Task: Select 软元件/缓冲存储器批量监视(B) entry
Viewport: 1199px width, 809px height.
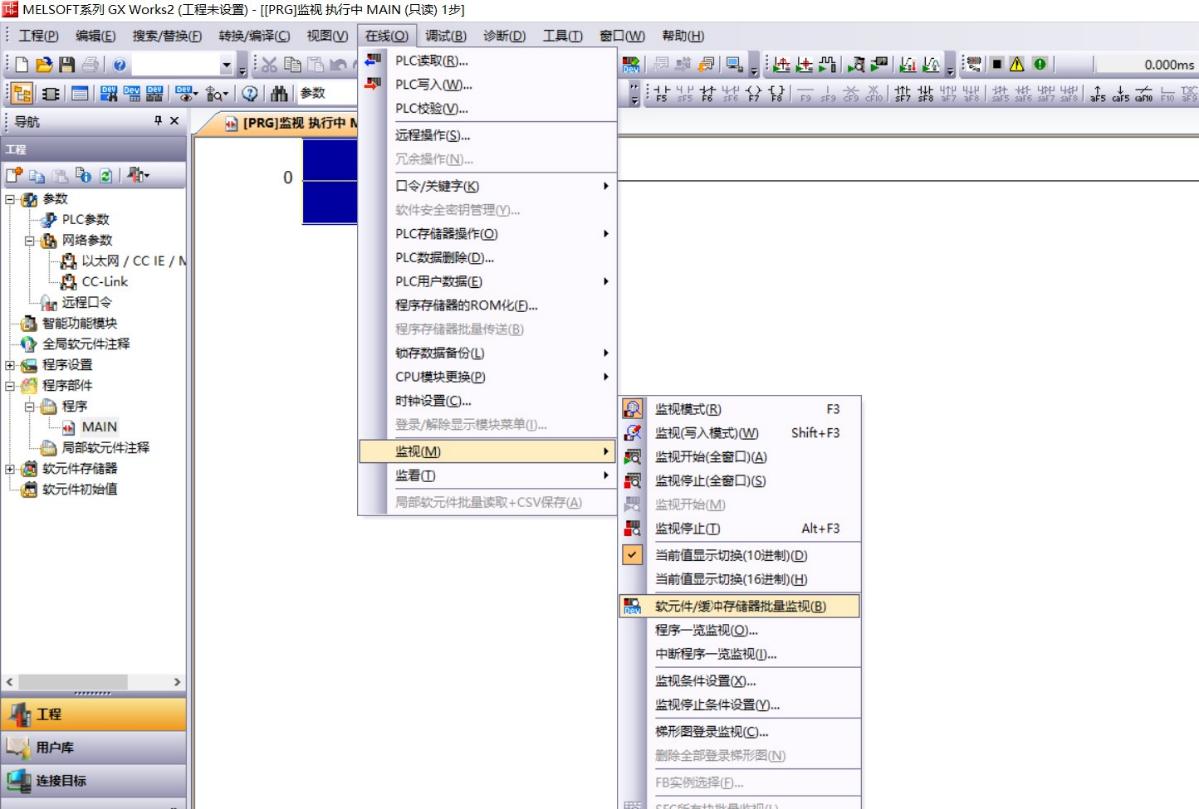Action: [739, 606]
